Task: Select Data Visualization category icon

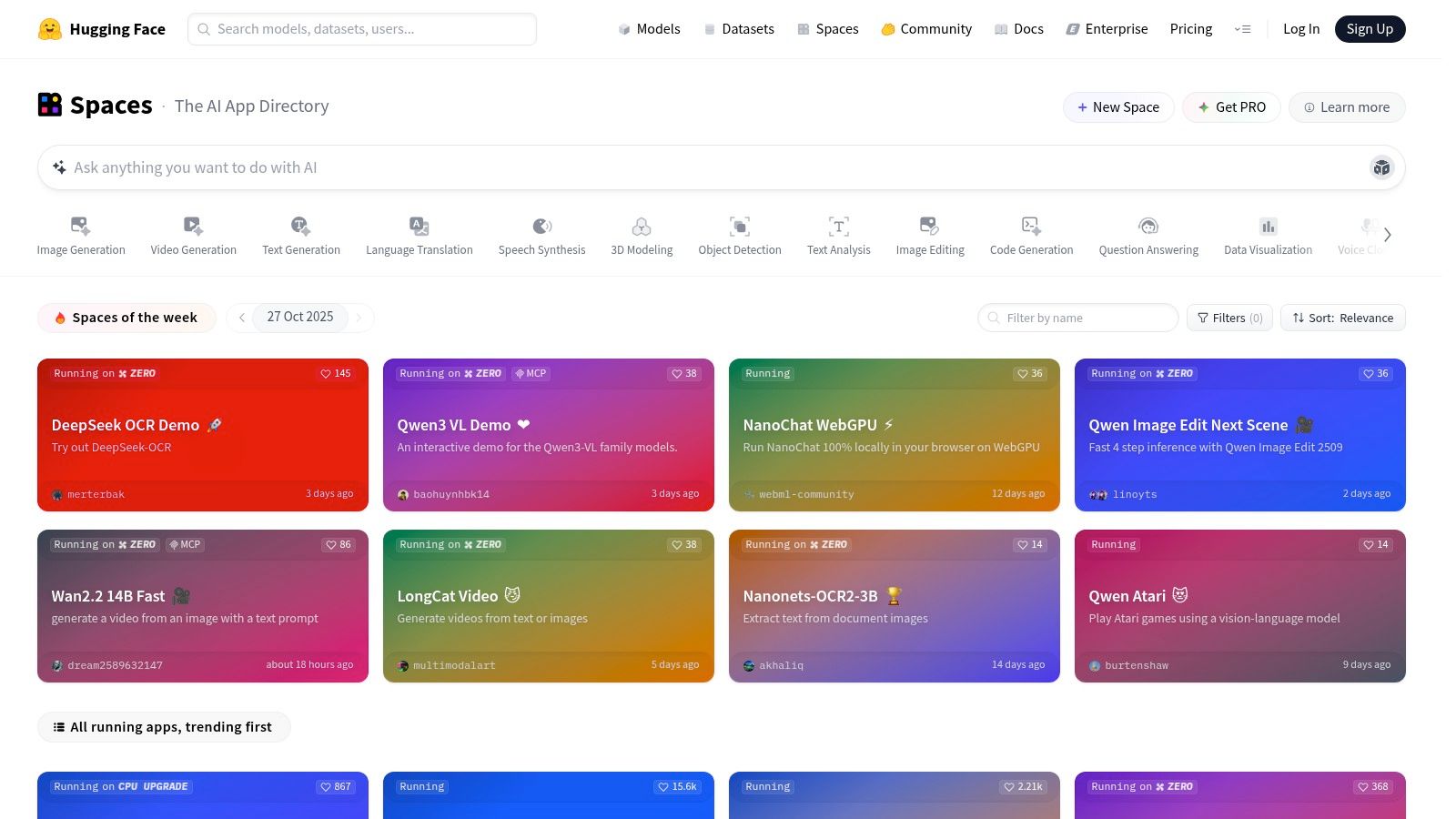Action: [x=1269, y=226]
